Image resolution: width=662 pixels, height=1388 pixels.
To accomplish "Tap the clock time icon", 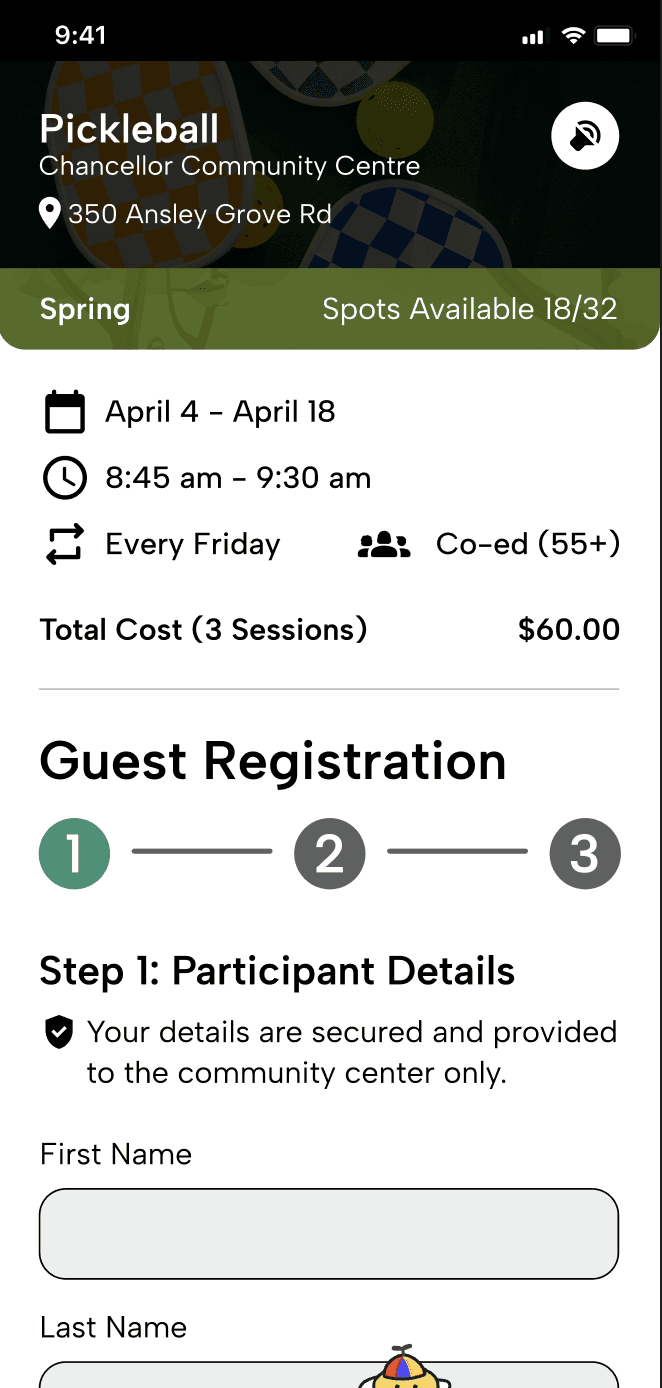I will (x=65, y=478).
